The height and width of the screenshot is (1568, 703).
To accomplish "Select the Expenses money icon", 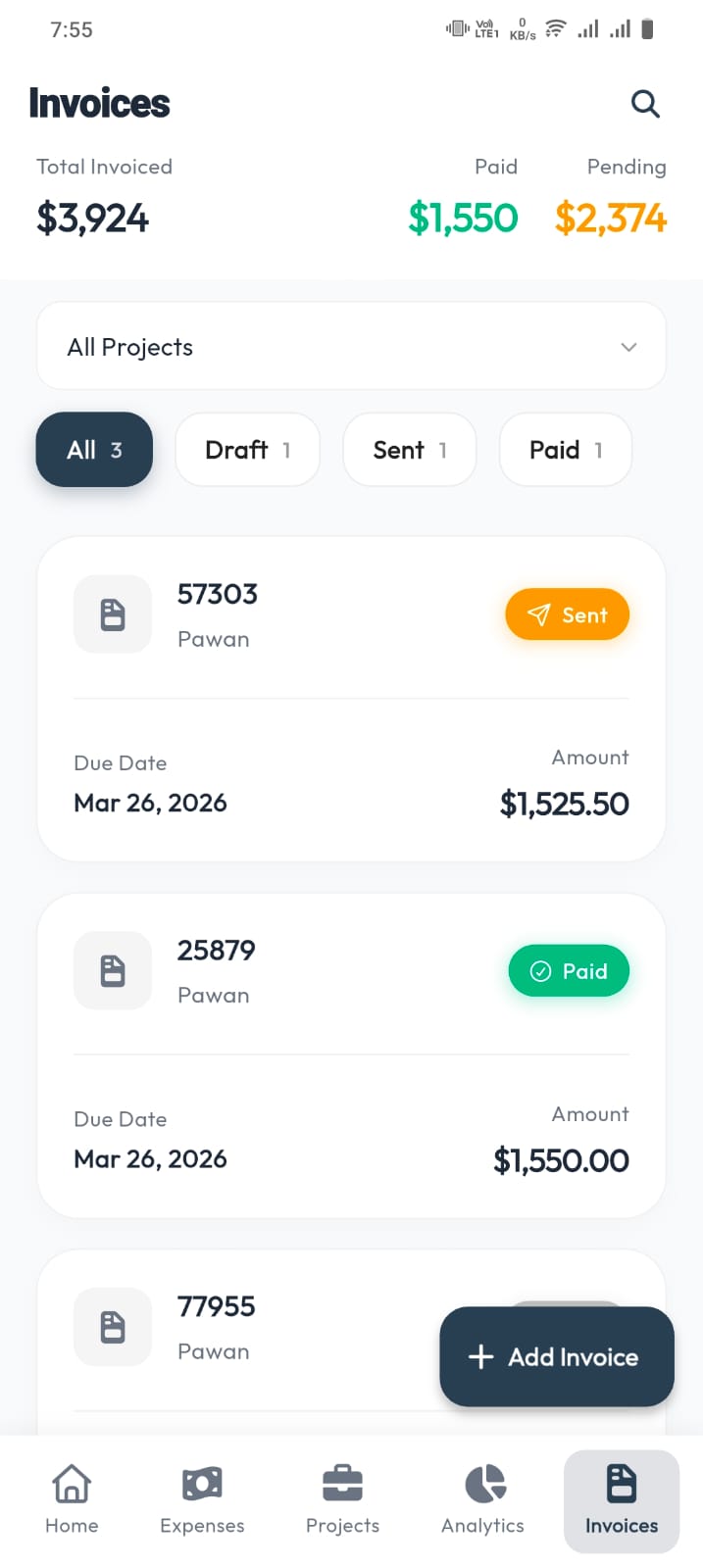I will (x=201, y=1484).
